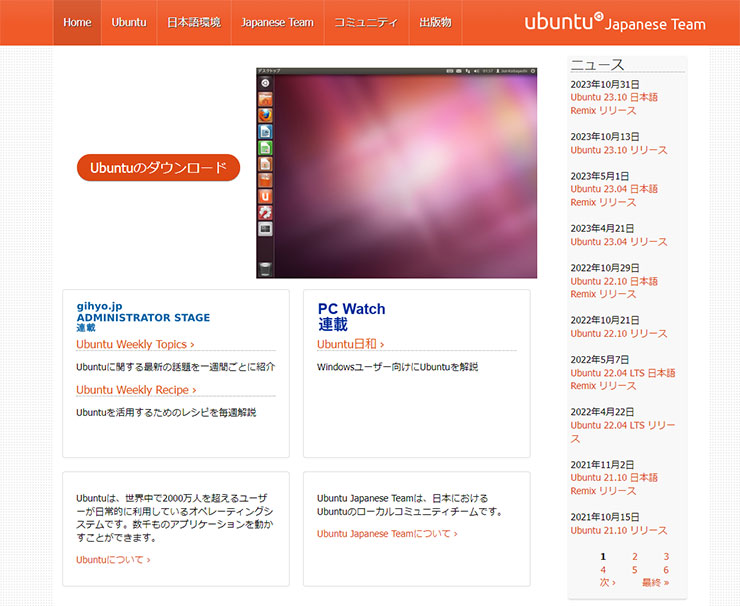Image resolution: width=740 pixels, height=606 pixels.
Task: Open the 日本語環境 menu item
Action: tap(194, 22)
